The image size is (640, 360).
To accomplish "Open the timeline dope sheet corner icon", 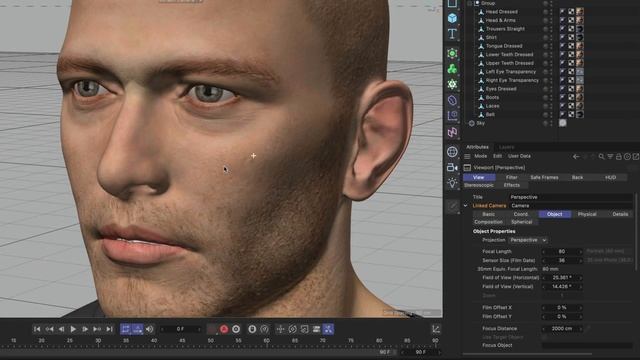I will tap(436, 329).
